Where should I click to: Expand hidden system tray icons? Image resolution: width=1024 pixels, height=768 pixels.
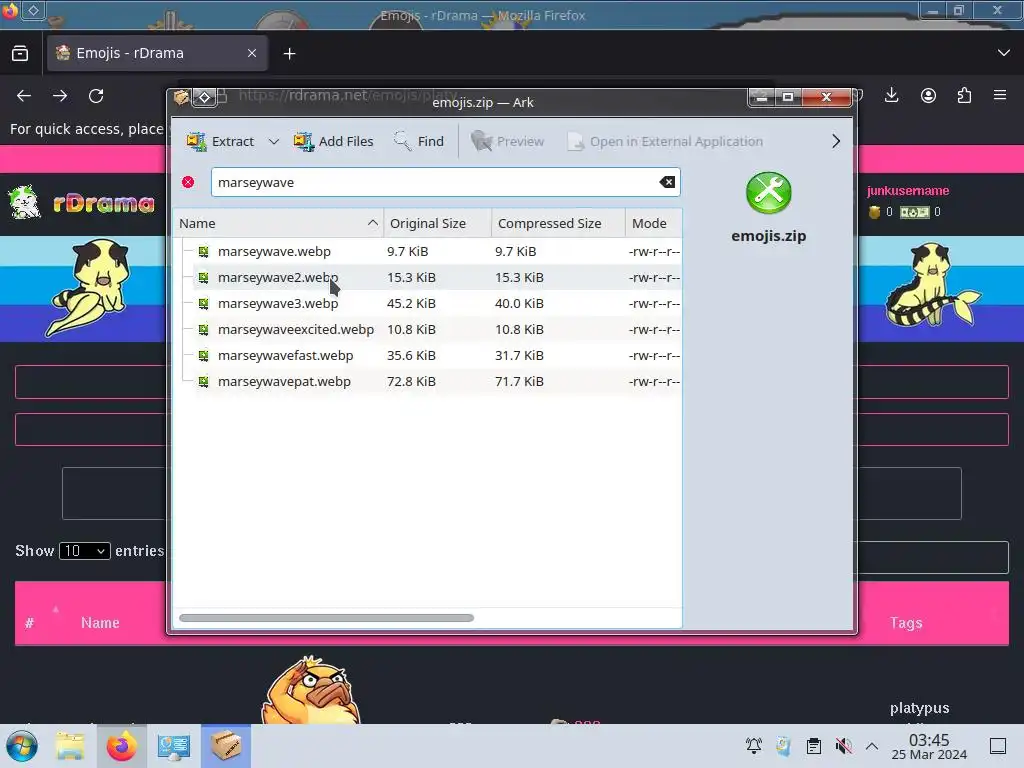point(872,746)
